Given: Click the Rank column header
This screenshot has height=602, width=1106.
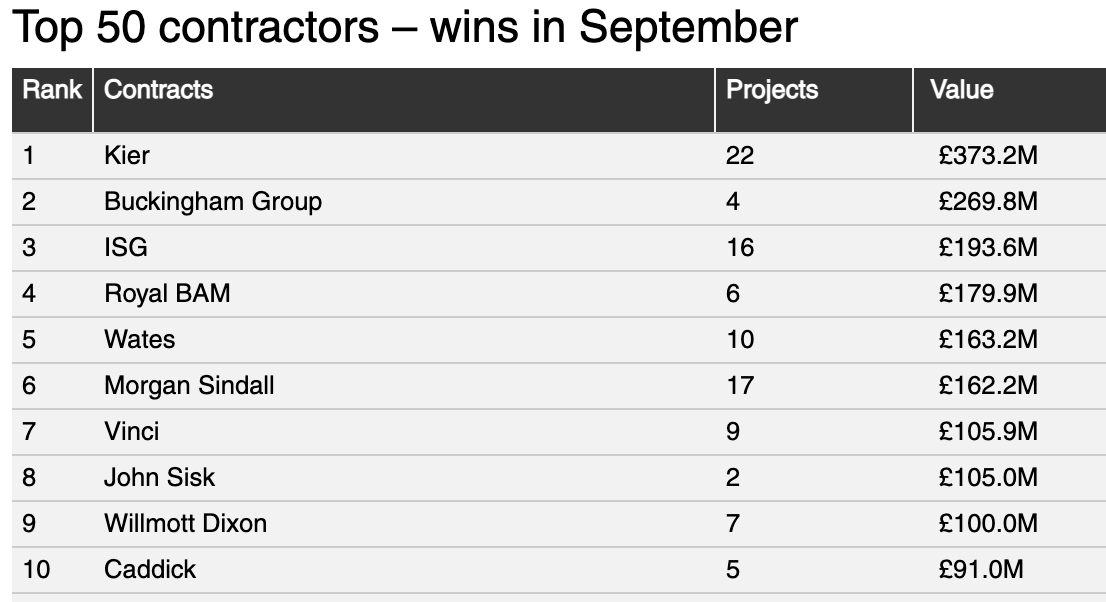Looking at the screenshot, I should [52, 90].
